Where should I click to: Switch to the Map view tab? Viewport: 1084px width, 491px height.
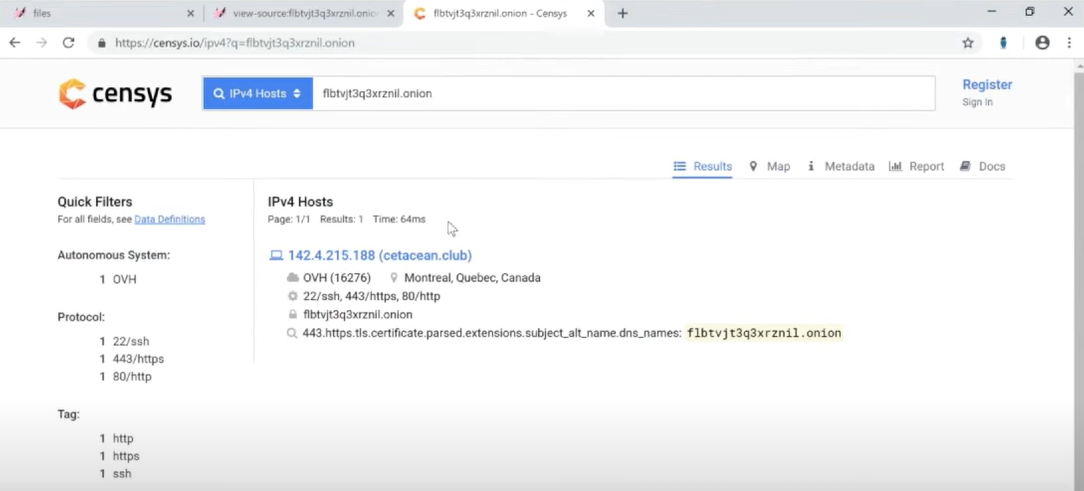[769, 167]
